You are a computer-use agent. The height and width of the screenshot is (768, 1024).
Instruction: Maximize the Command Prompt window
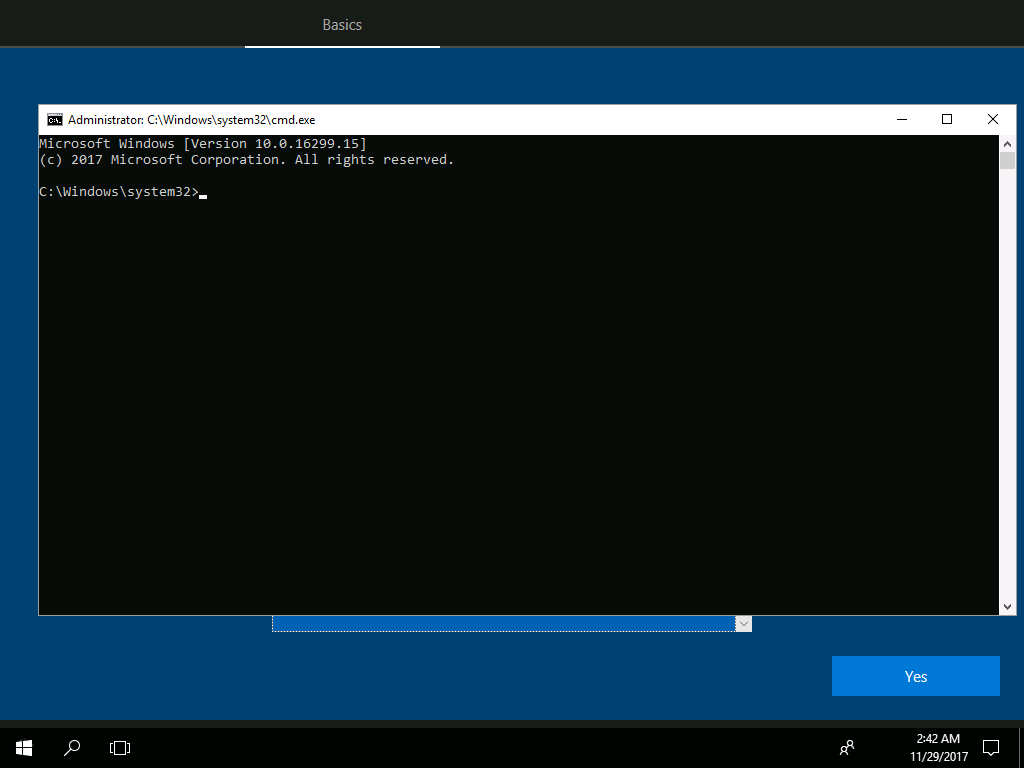[947, 120]
